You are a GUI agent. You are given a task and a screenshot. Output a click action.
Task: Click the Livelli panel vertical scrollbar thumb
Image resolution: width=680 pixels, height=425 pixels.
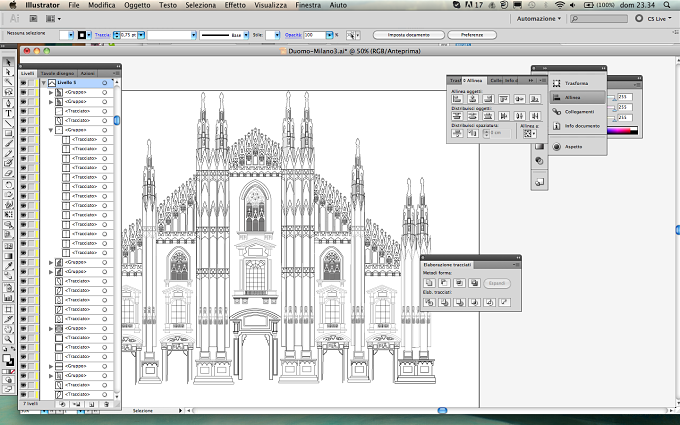(x=117, y=120)
